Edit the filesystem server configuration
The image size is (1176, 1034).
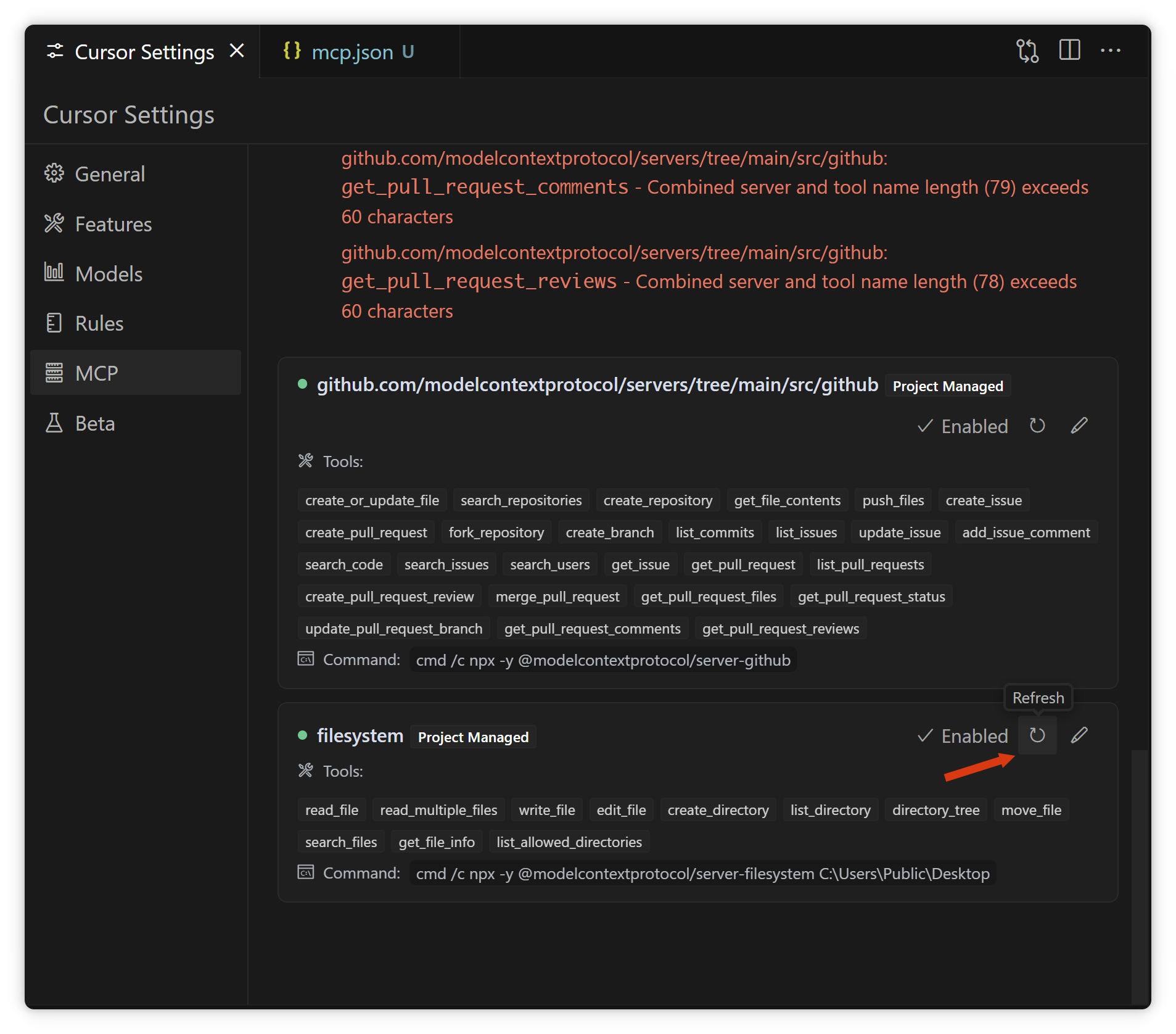click(1079, 735)
